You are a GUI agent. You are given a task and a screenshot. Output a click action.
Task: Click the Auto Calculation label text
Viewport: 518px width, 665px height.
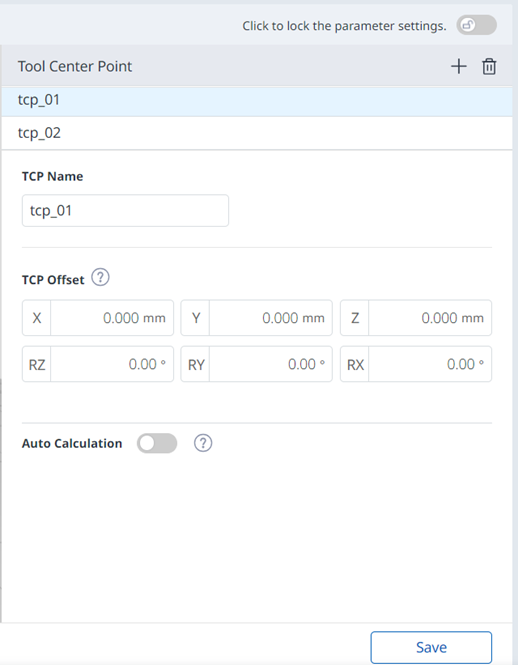(72, 443)
